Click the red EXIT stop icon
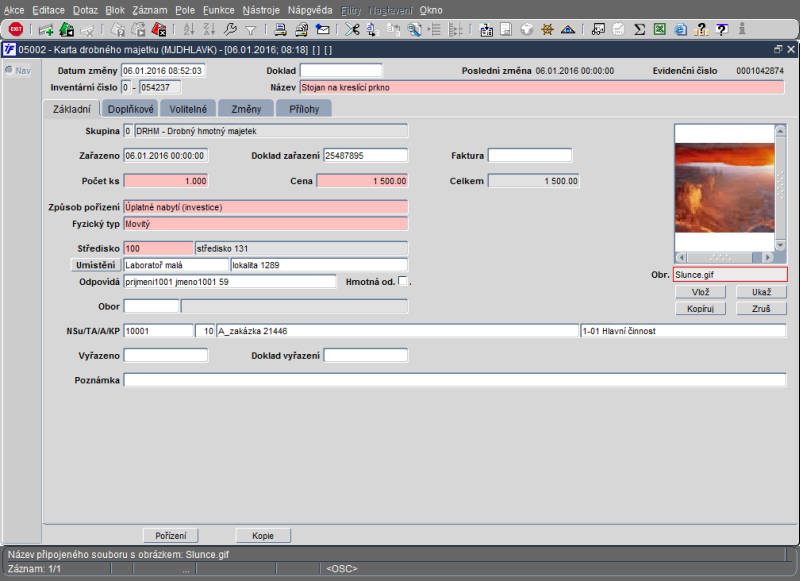Viewport: 800px width, 581px height. tap(16, 29)
